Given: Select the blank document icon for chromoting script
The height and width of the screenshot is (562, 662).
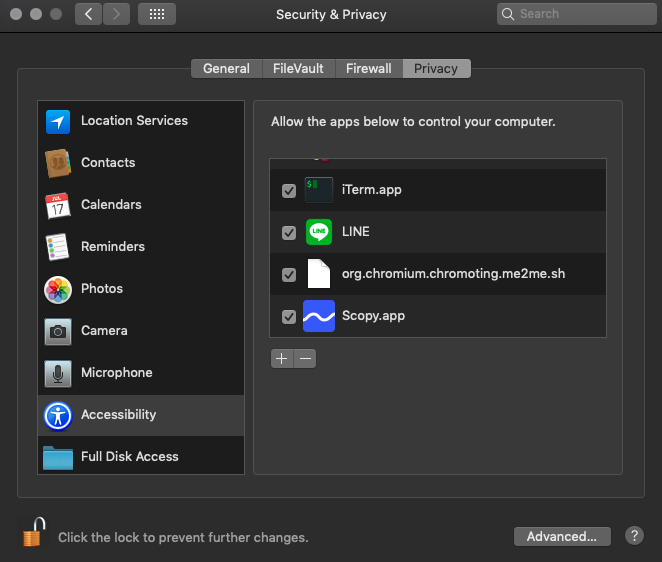Looking at the screenshot, I should 319,274.
